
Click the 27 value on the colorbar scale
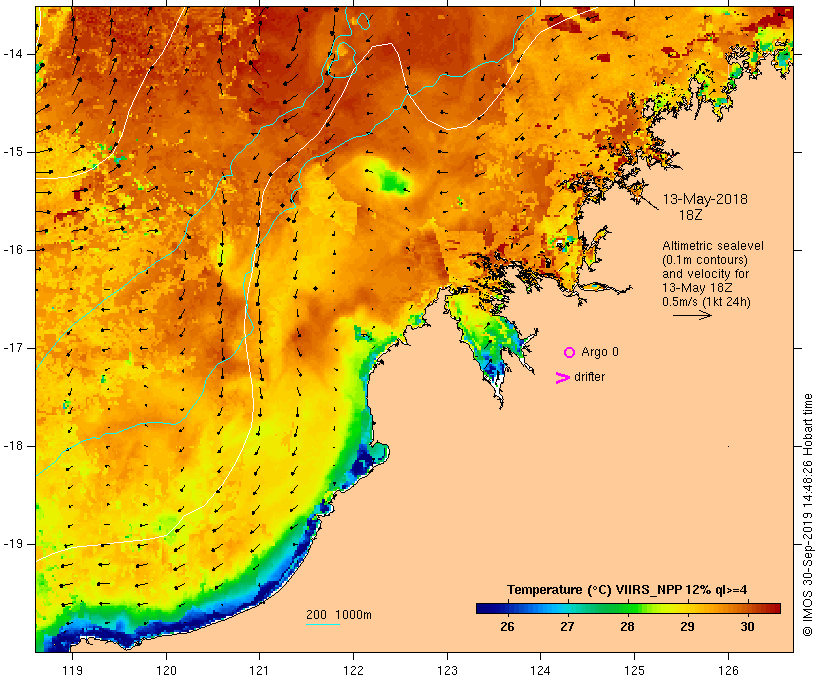(567, 627)
